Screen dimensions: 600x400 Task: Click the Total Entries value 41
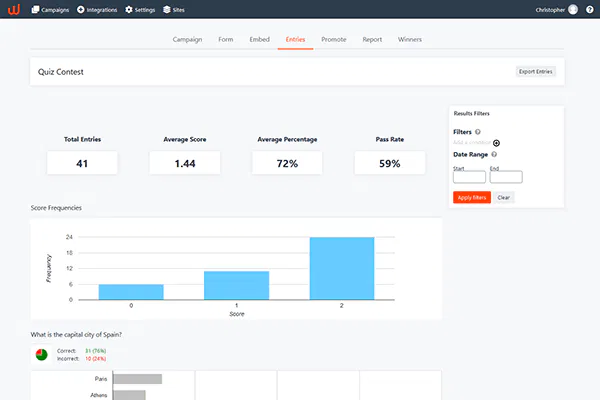tap(82, 163)
